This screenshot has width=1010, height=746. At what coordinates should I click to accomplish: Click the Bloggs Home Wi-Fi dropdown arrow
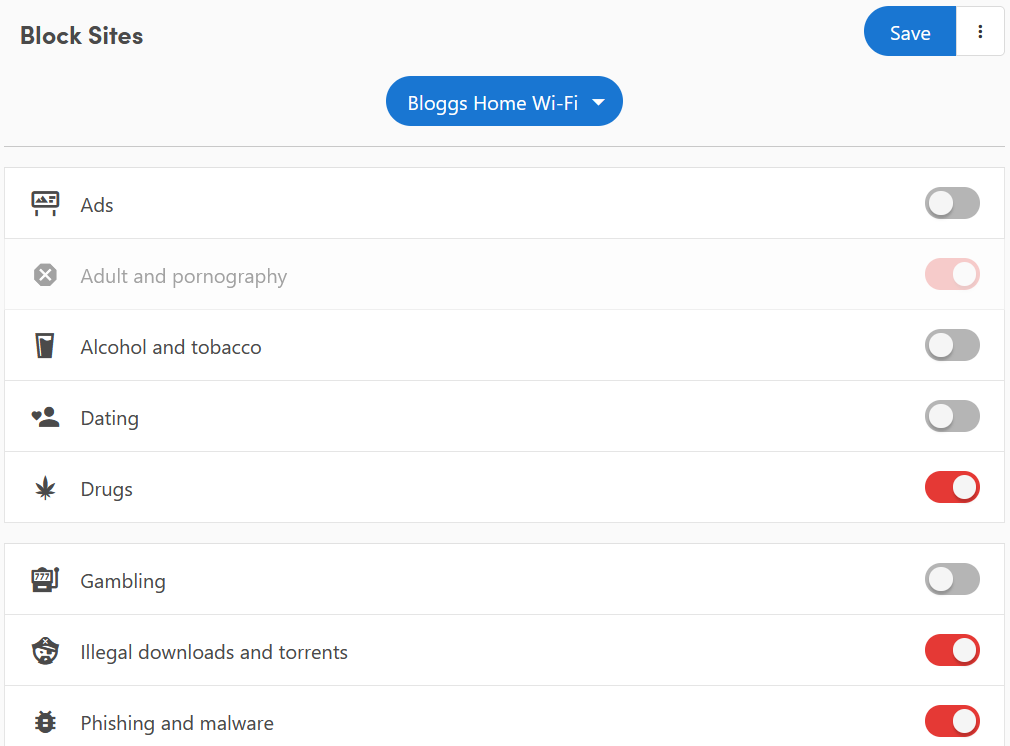[x=598, y=102]
